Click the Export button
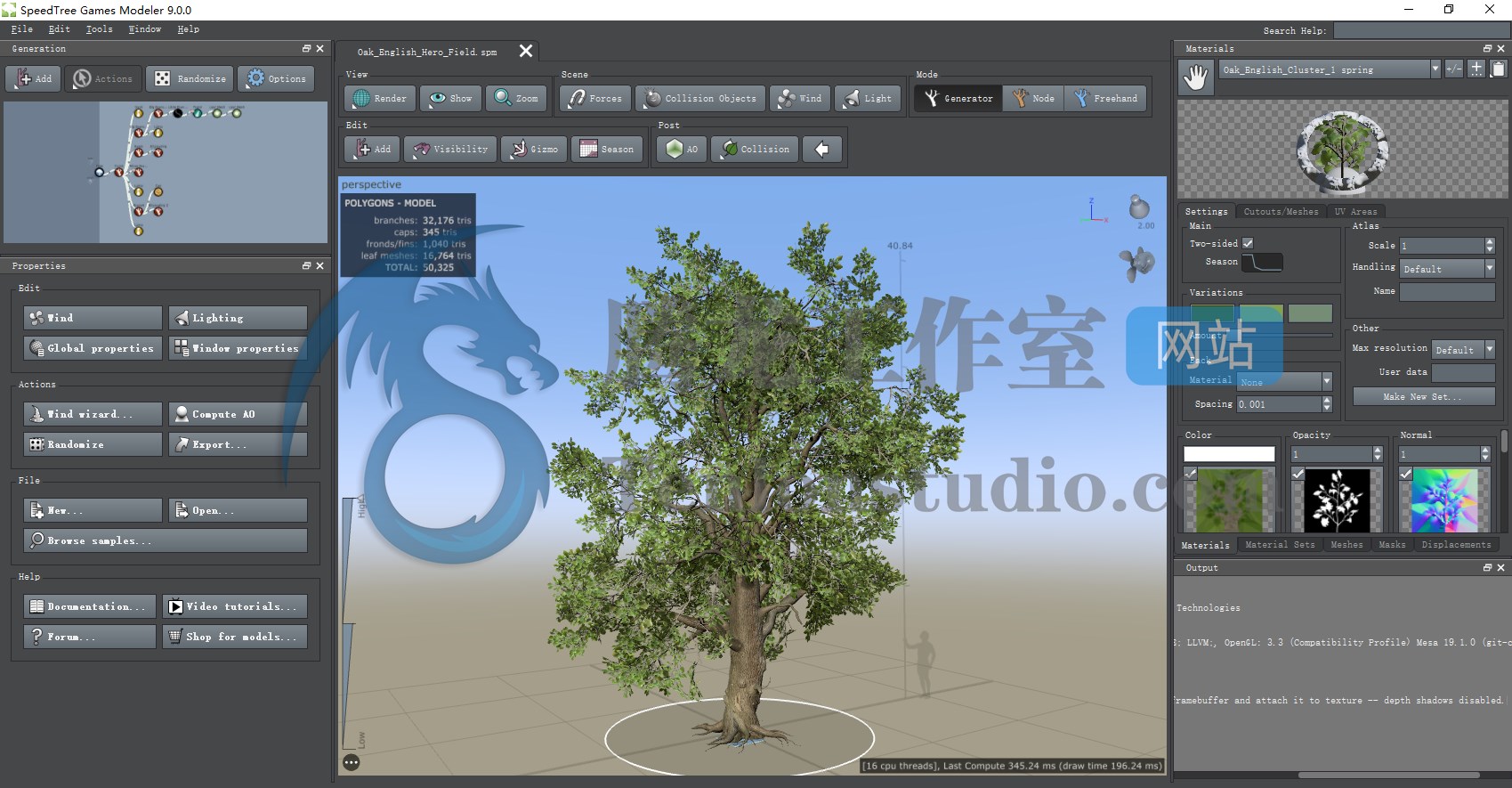This screenshot has width=1512, height=788. pyautogui.click(x=238, y=444)
